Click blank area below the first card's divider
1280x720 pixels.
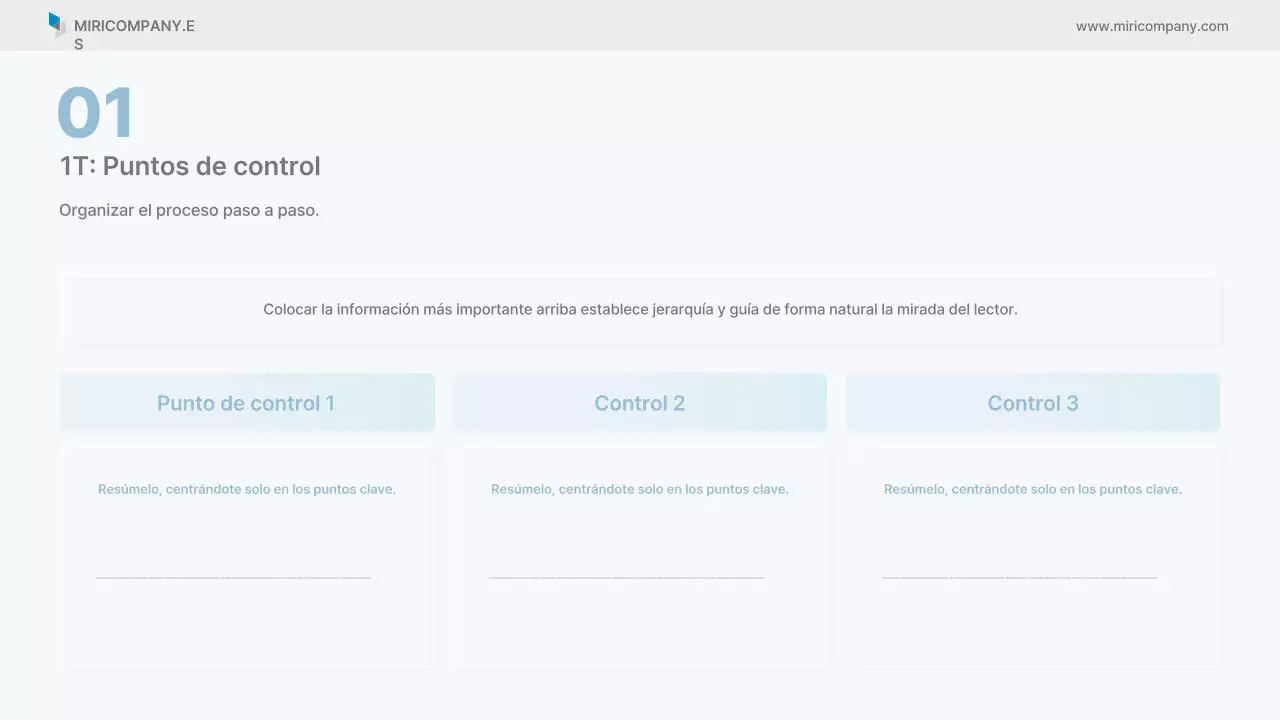(x=247, y=625)
